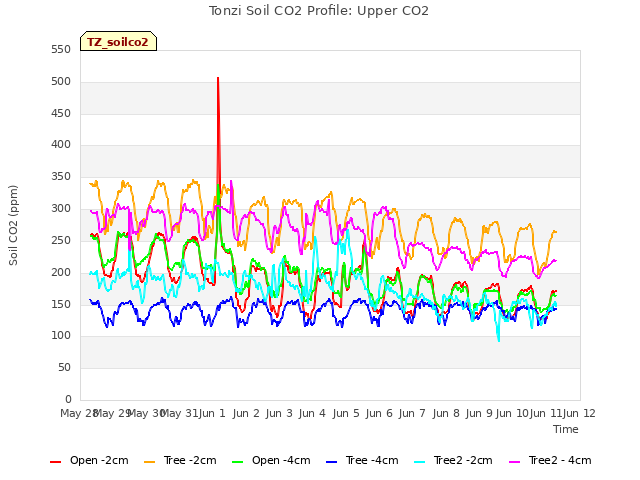Click the 'Jun 6' x-axis date label

coord(379,413)
